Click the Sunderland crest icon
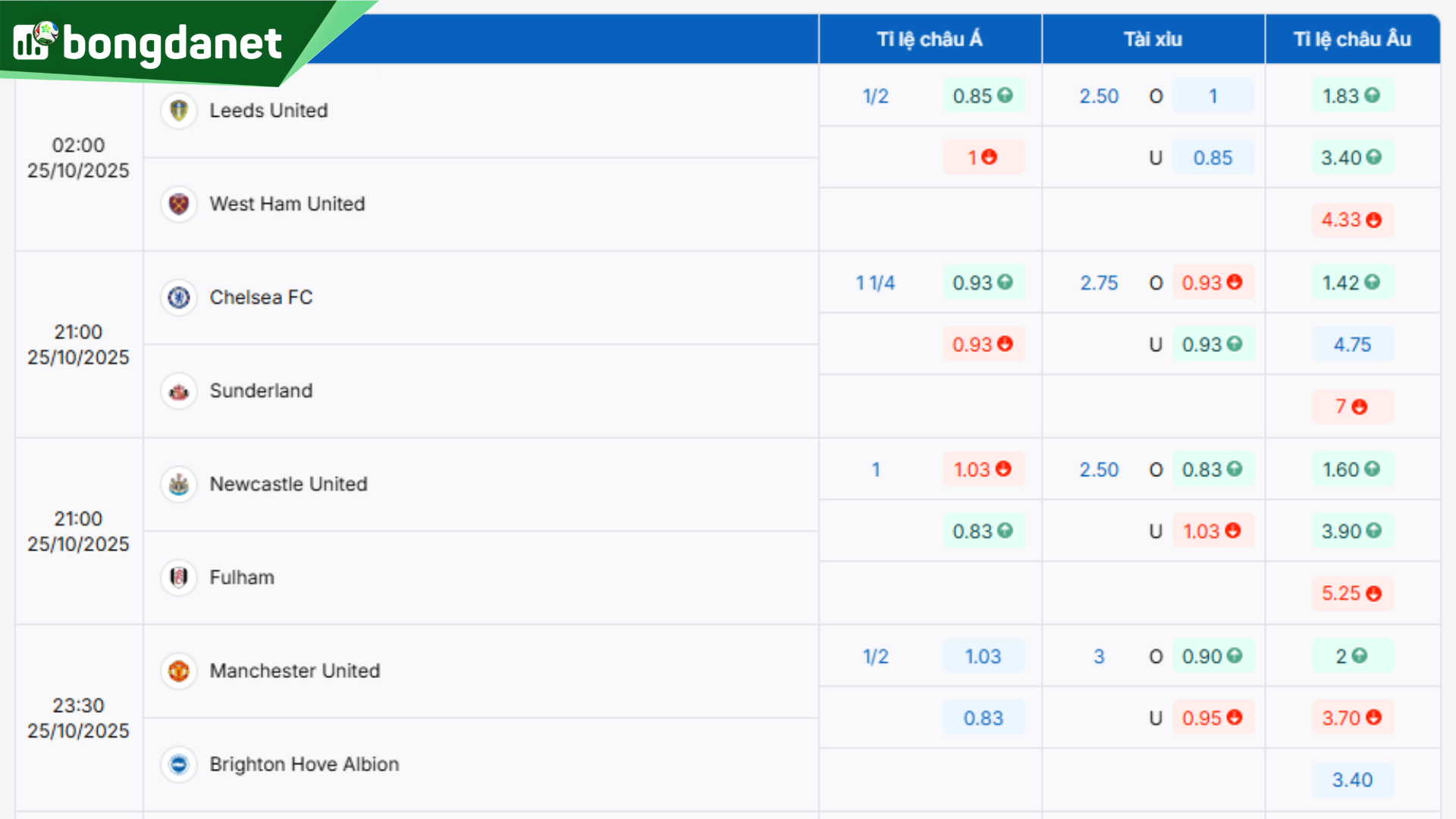 point(179,391)
